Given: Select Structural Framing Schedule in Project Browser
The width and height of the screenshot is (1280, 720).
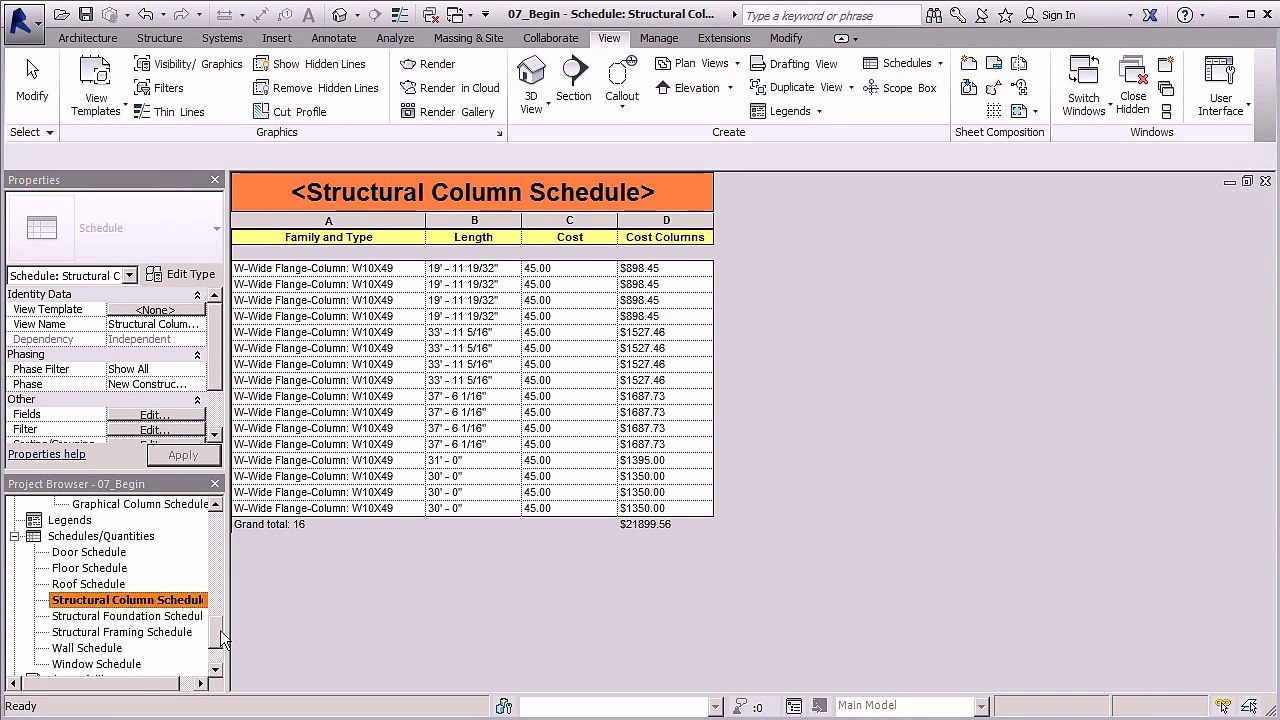Looking at the screenshot, I should click(122, 632).
